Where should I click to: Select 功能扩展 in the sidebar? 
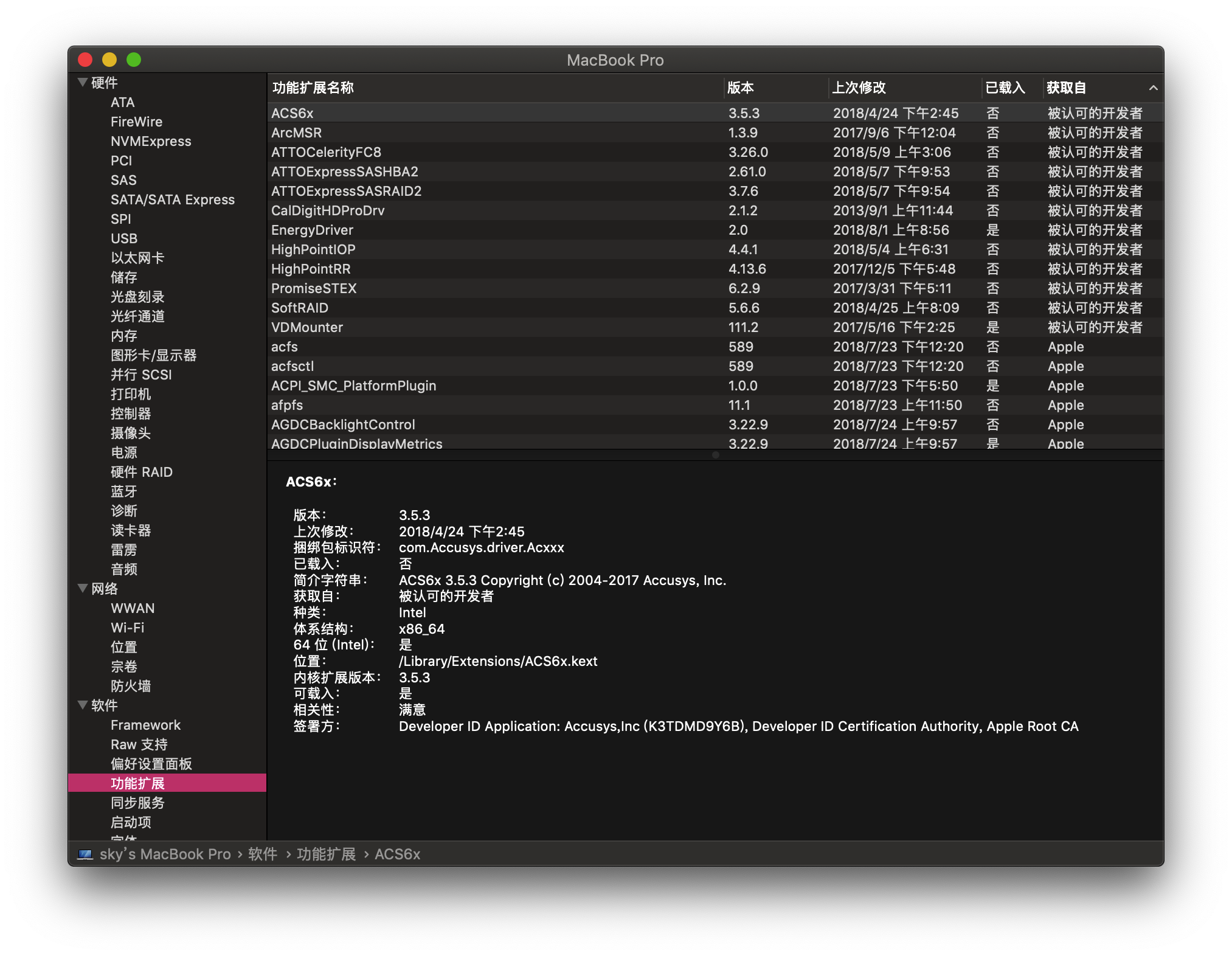[167, 783]
